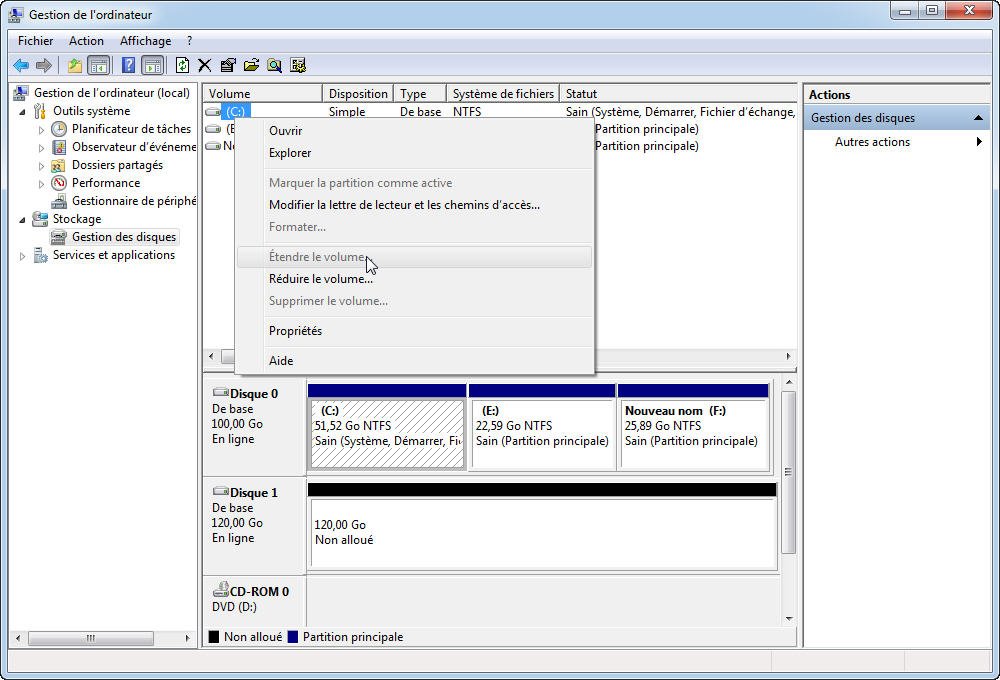Viewport: 1000px width, 680px height.
Task: Open the Fichier menu
Action: coord(36,41)
